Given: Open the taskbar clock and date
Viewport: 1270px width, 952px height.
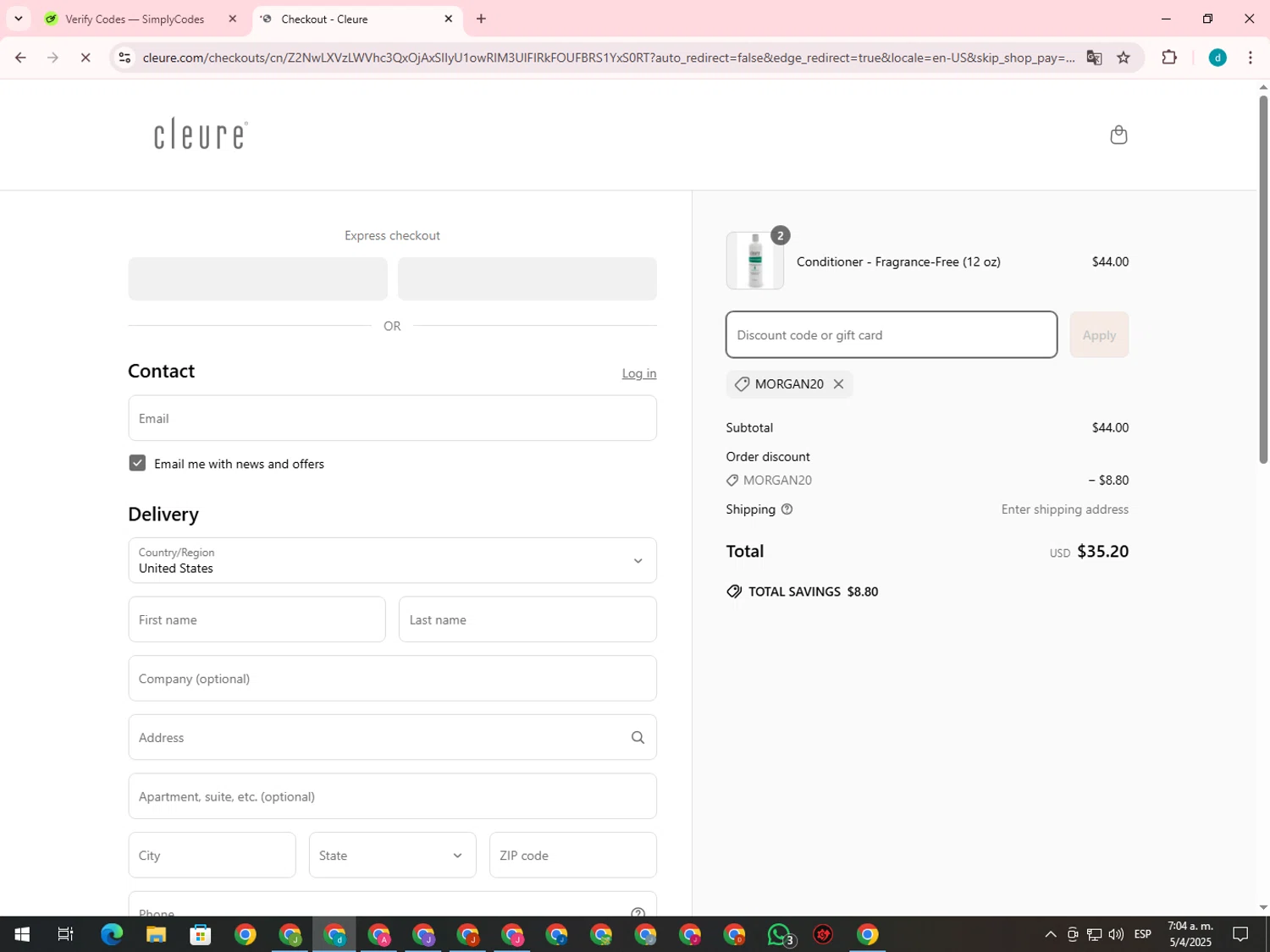Looking at the screenshot, I should (1190, 934).
